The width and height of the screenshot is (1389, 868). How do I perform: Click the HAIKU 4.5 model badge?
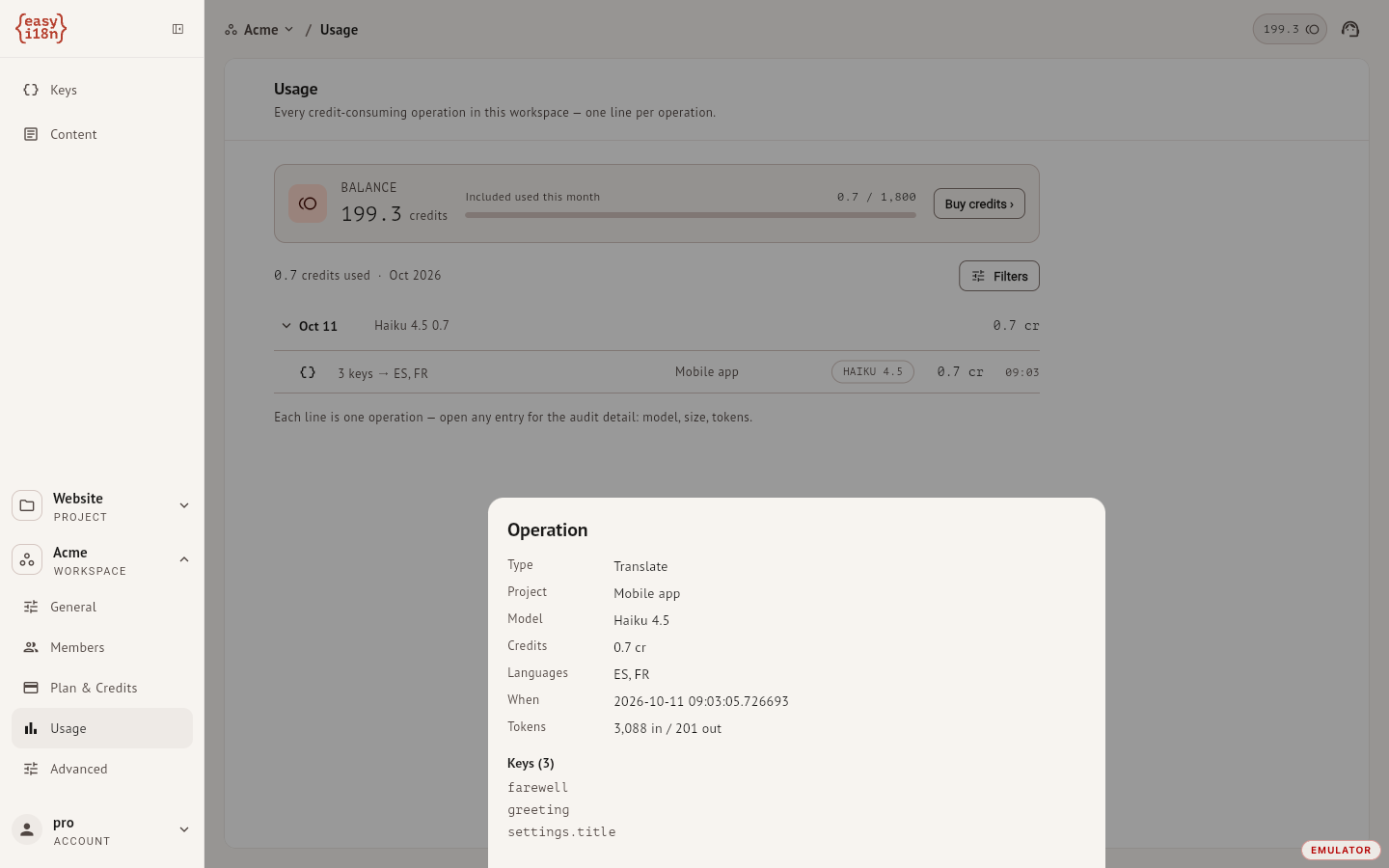coord(873,371)
